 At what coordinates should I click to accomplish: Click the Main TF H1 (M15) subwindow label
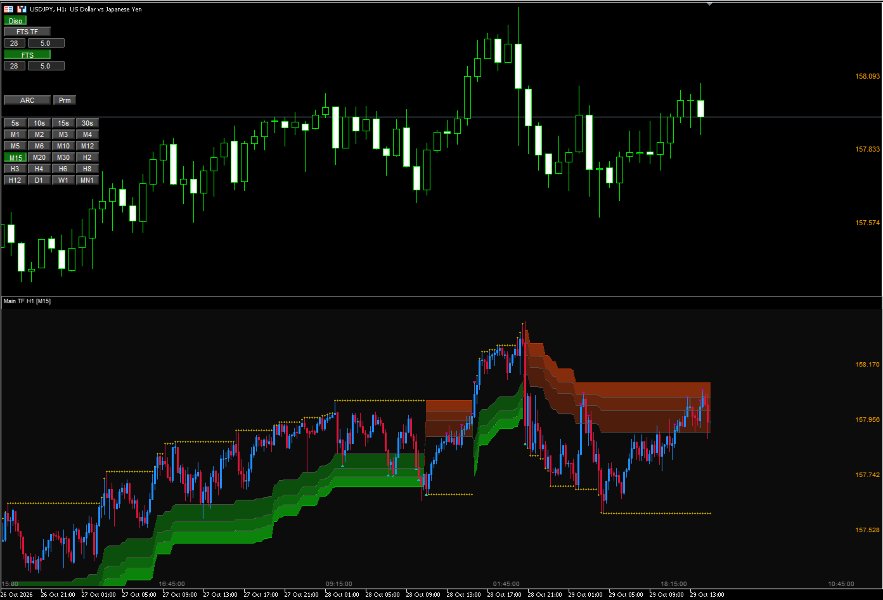(27, 301)
